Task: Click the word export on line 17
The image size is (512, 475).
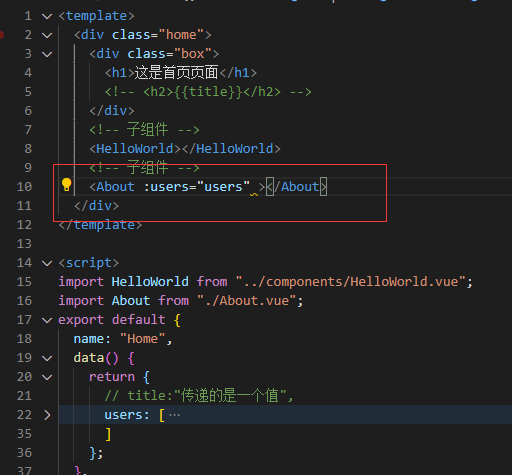Action: coord(81,320)
